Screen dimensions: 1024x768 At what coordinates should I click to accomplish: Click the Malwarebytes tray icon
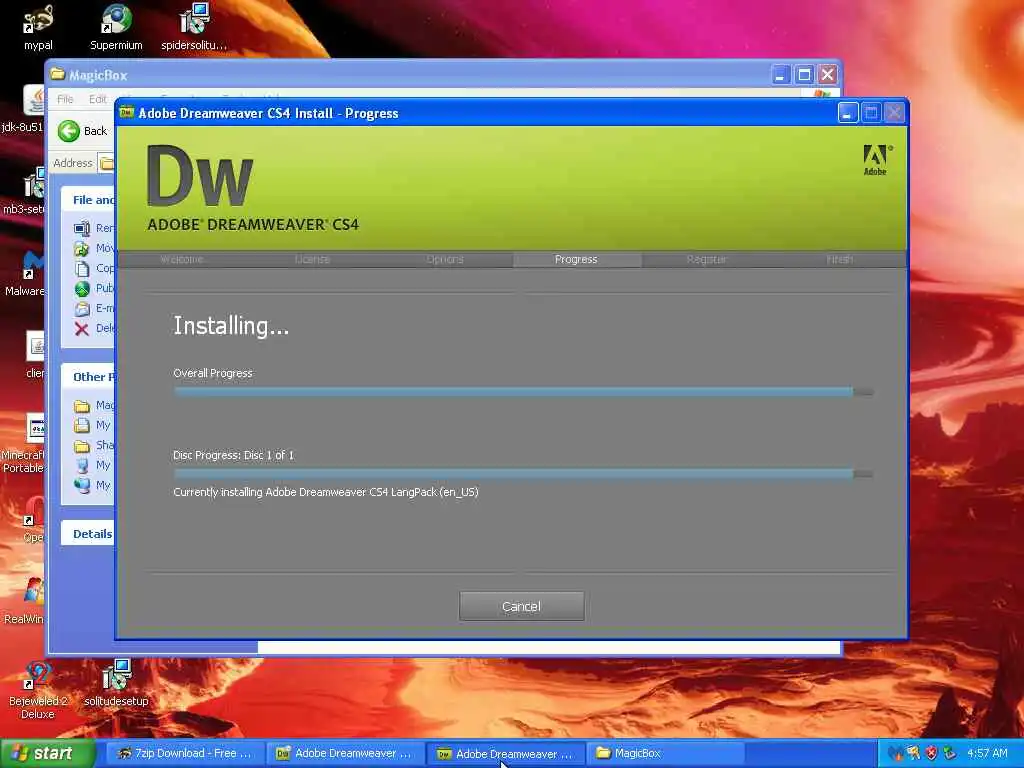[x=895, y=753]
